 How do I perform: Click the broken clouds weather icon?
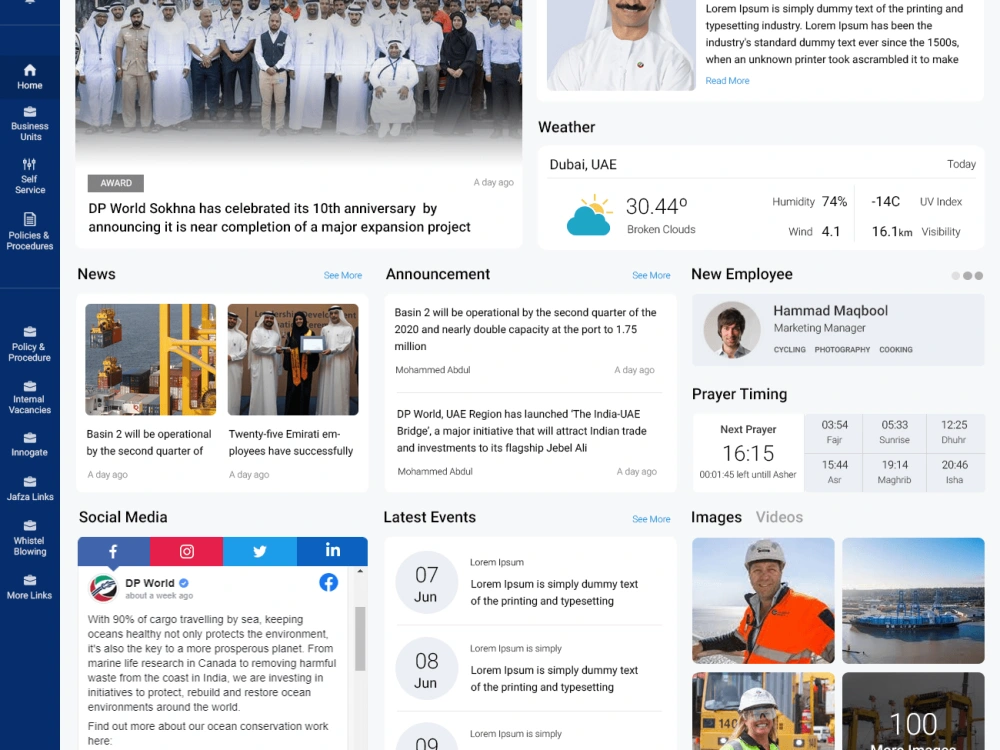pyautogui.click(x=589, y=216)
